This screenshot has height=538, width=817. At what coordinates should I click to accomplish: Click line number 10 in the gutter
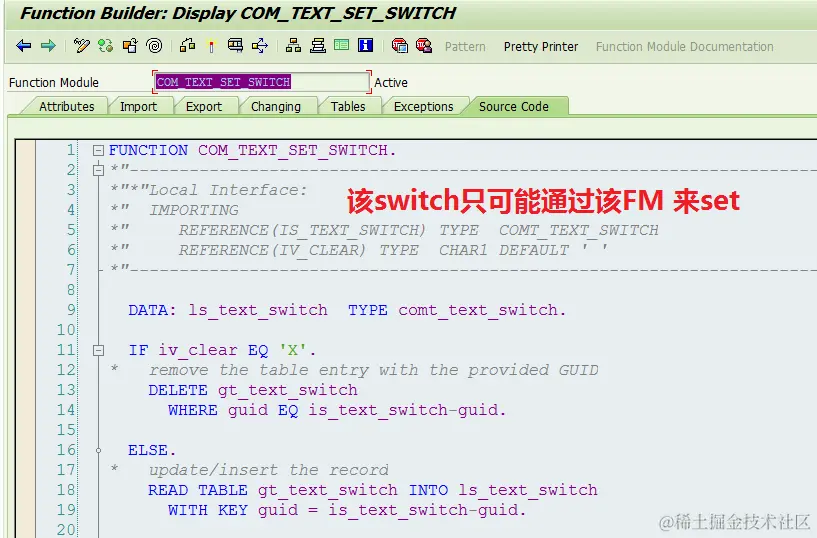[66, 330]
